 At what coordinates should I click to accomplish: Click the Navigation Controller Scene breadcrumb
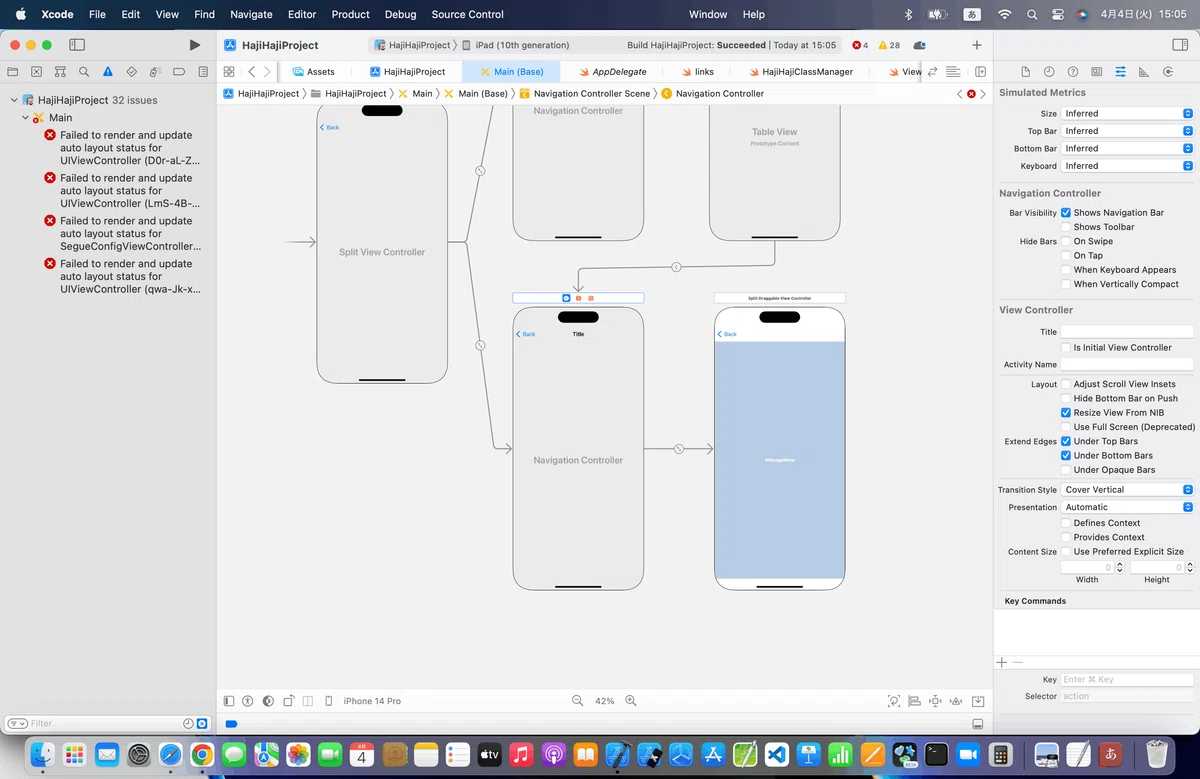[x=584, y=93]
